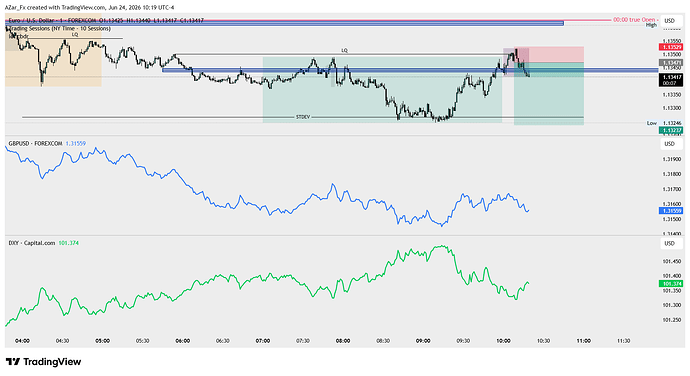Click the 1.31559 value in GBPUSD legend
690x376 pixels.
click(x=76, y=144)
